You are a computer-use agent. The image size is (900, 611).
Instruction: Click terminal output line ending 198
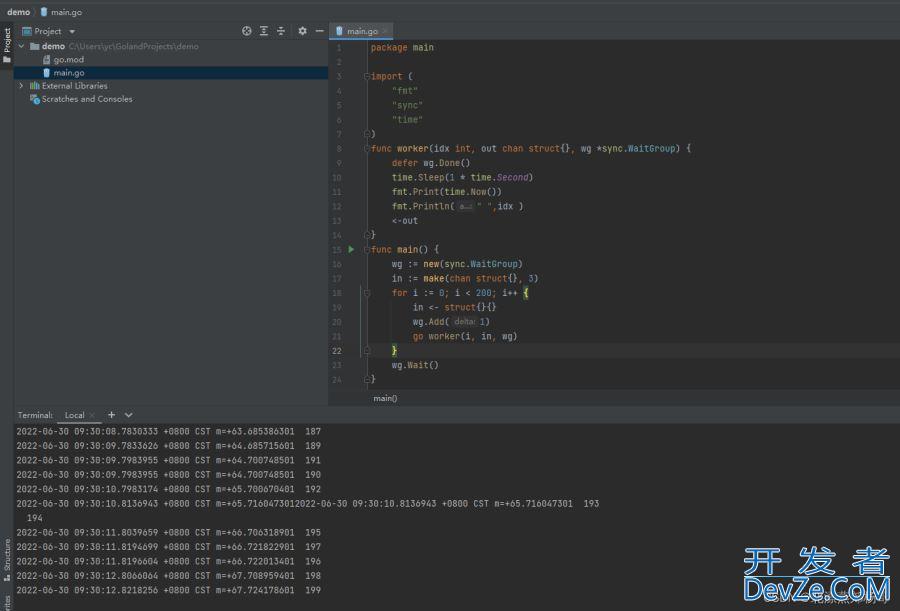pyautogui.click(x=169, y=575)
